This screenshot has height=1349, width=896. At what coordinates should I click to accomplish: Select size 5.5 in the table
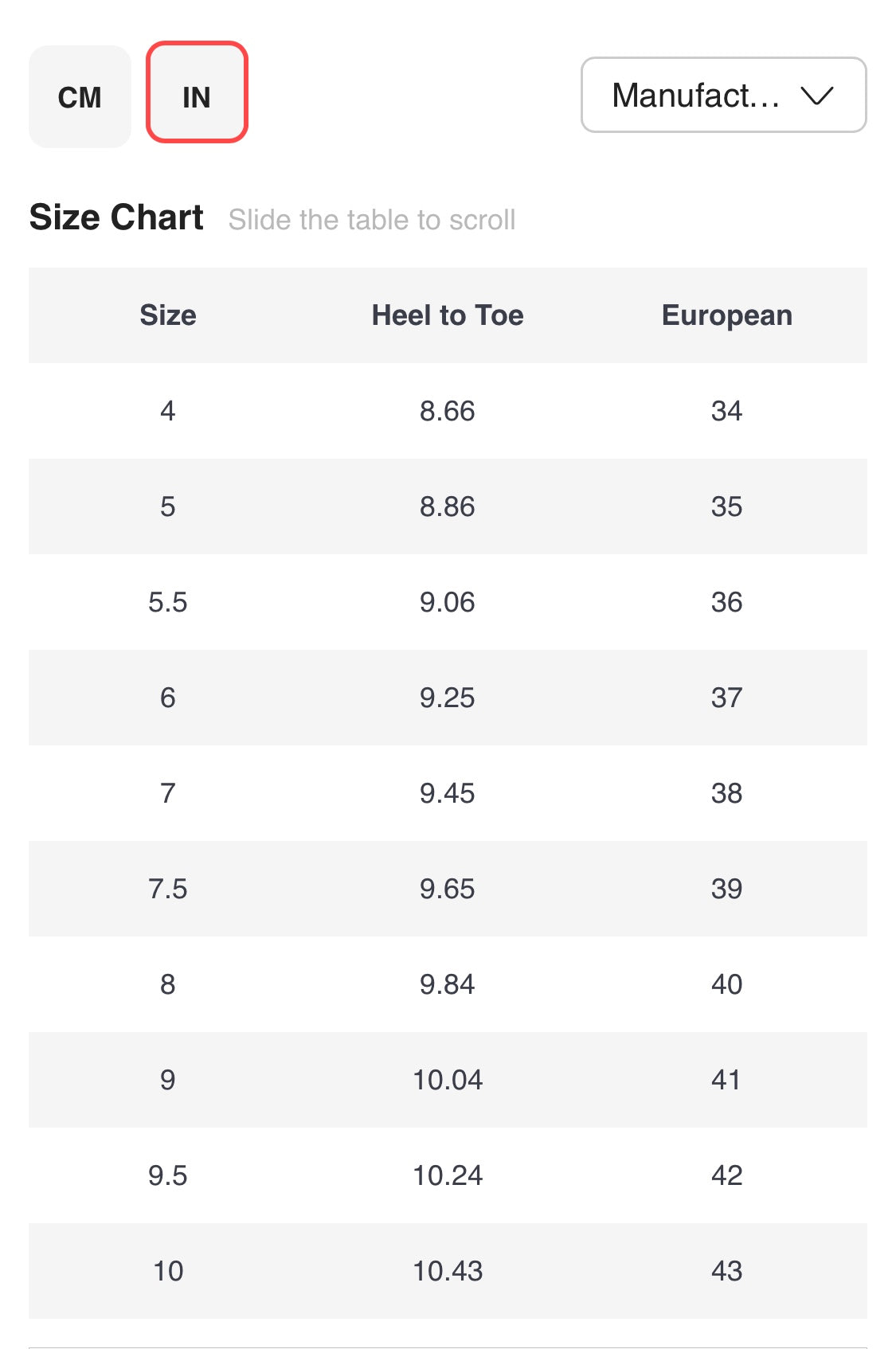(168, 602)
